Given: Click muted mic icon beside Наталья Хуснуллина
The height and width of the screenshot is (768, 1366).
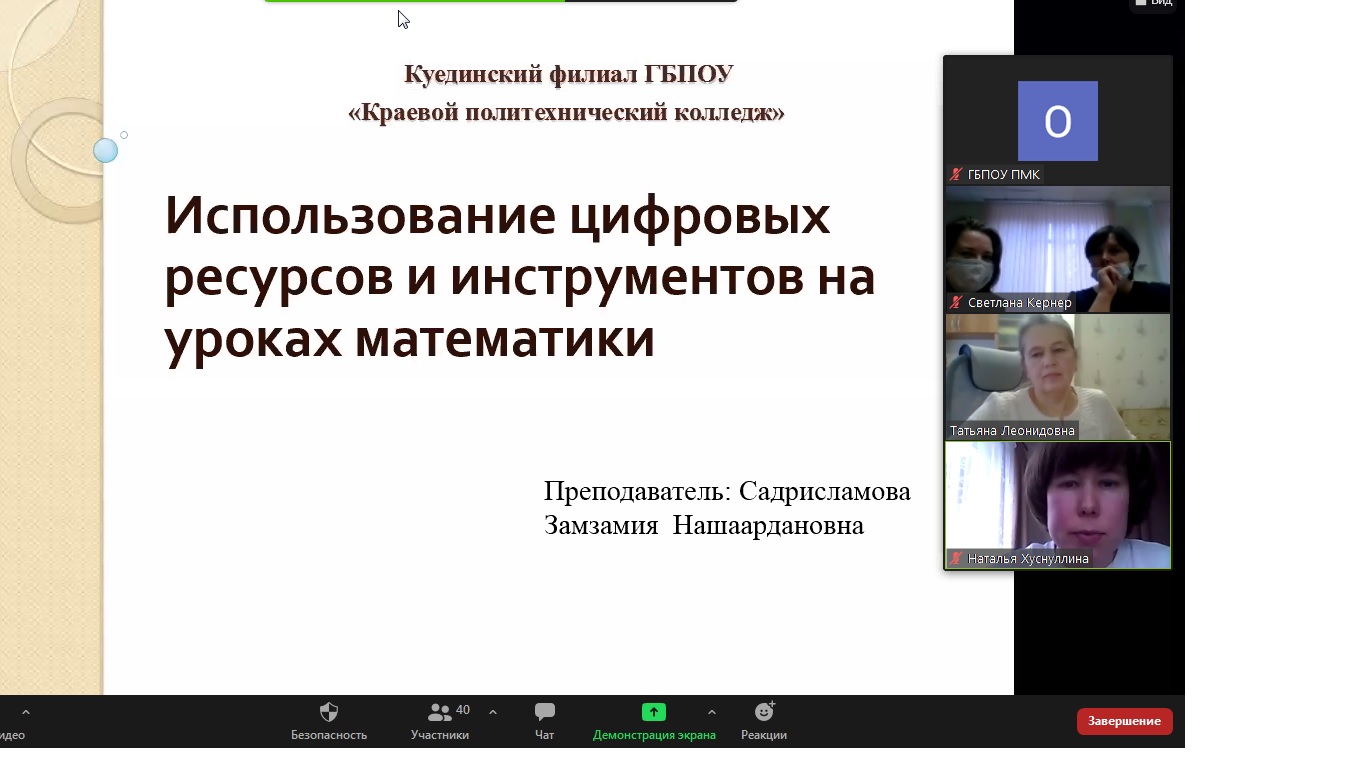Looking at the screenshot, I should tap(956, 558).
